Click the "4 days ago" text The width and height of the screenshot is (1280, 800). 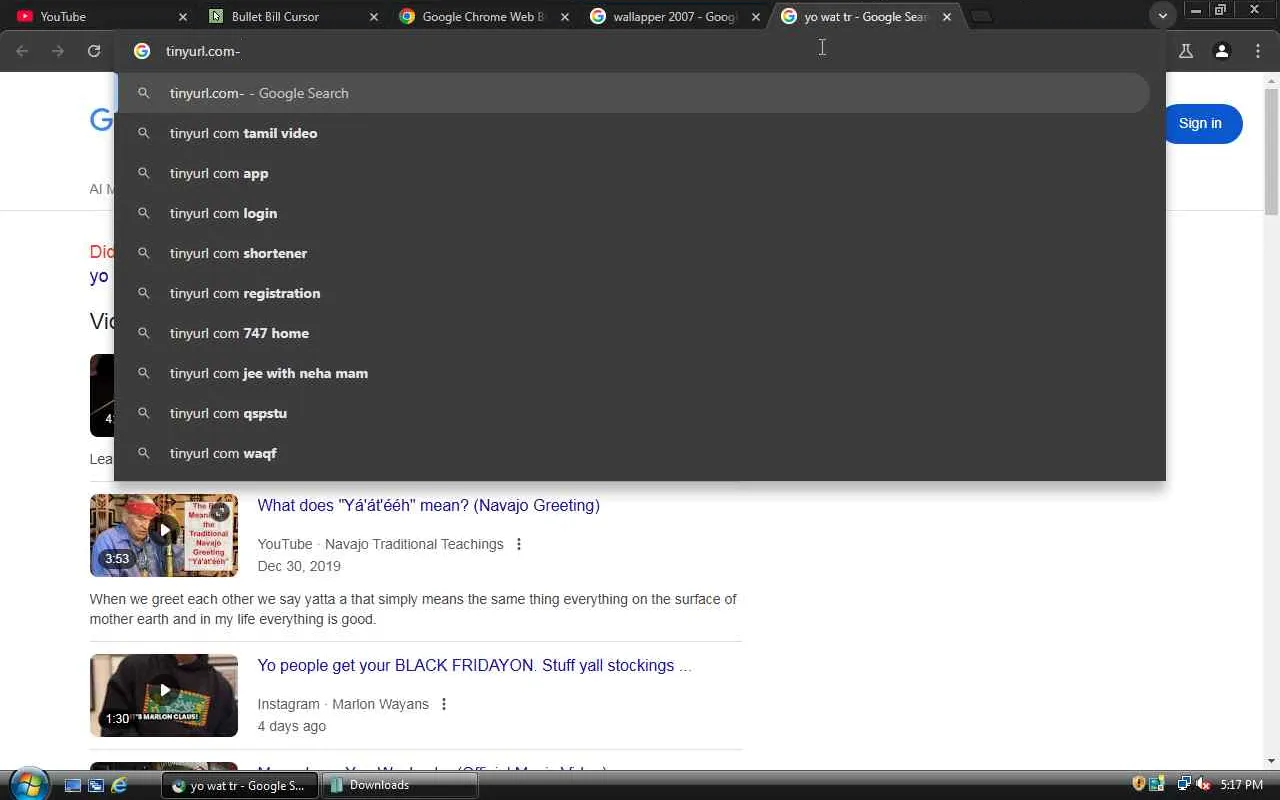pyautogui.click(x=292, y=726)
